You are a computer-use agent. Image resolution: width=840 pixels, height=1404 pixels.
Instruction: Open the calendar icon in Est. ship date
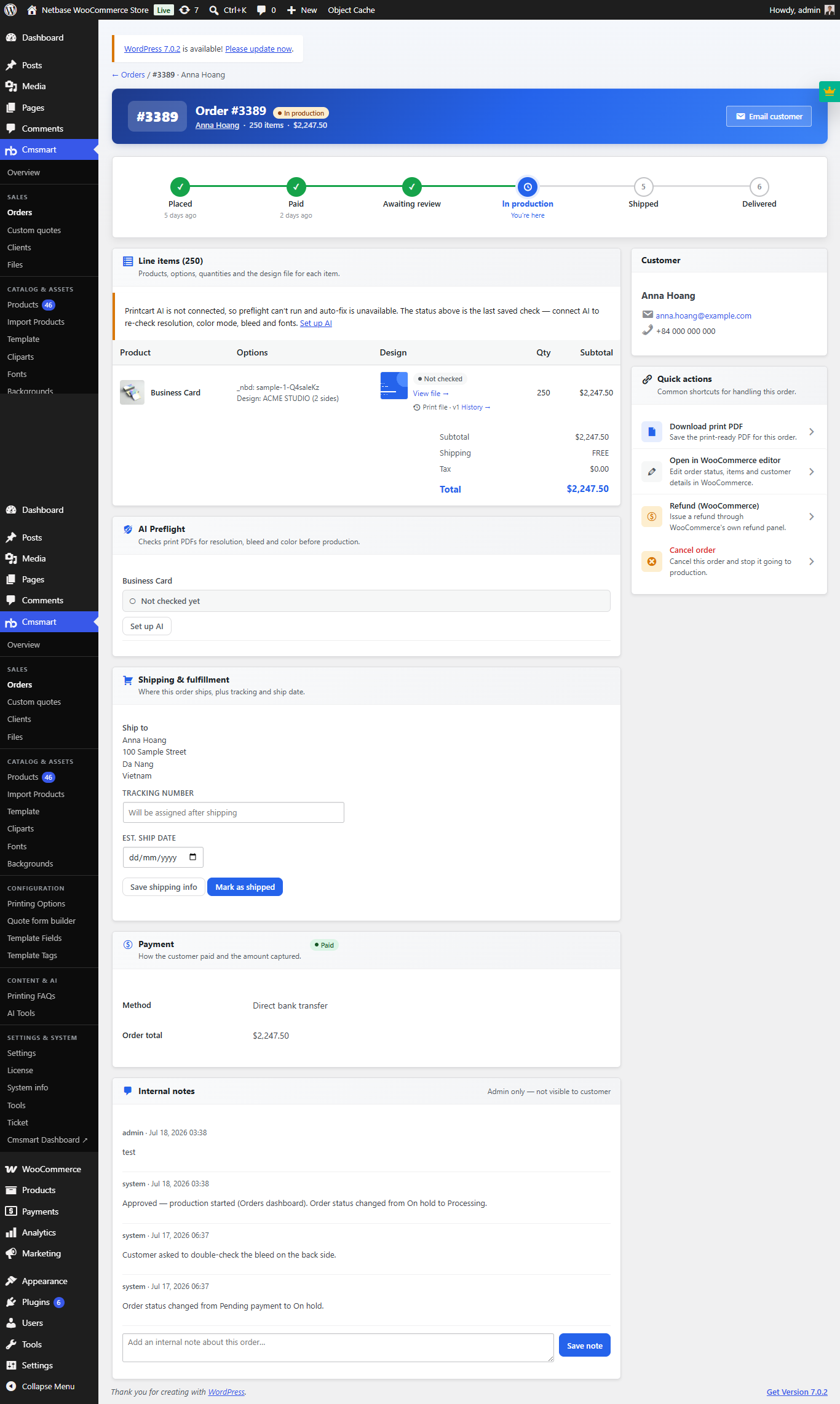192,857
